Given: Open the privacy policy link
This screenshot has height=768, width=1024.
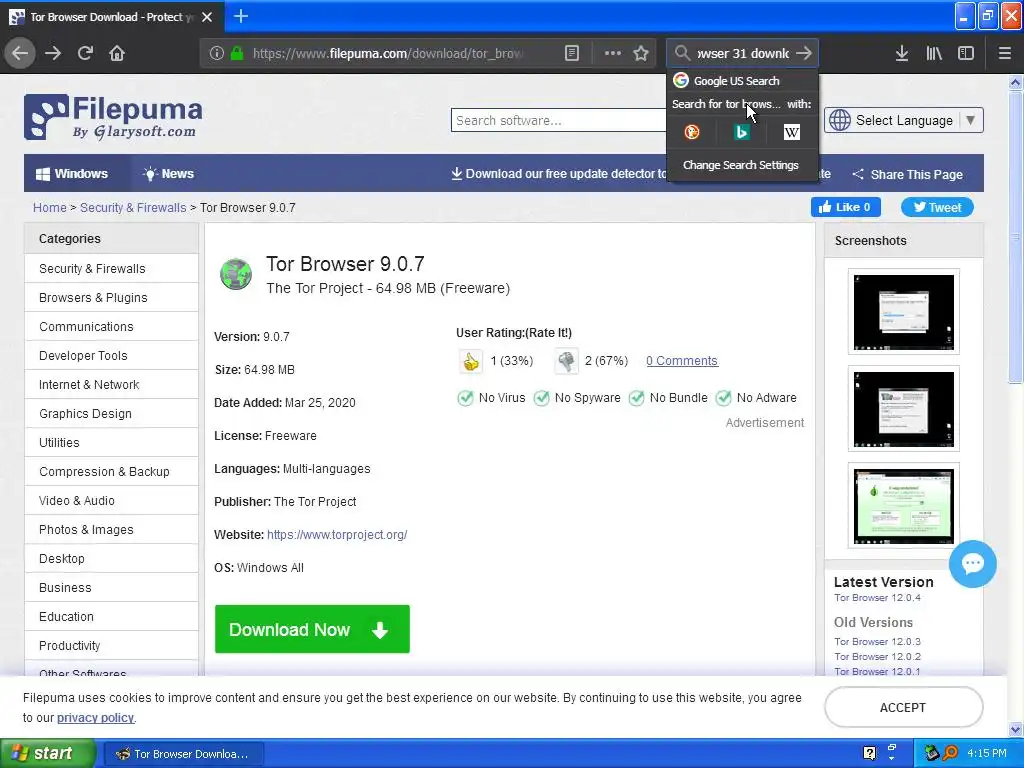Looking at the screenshot, I should tap(95, 718).
